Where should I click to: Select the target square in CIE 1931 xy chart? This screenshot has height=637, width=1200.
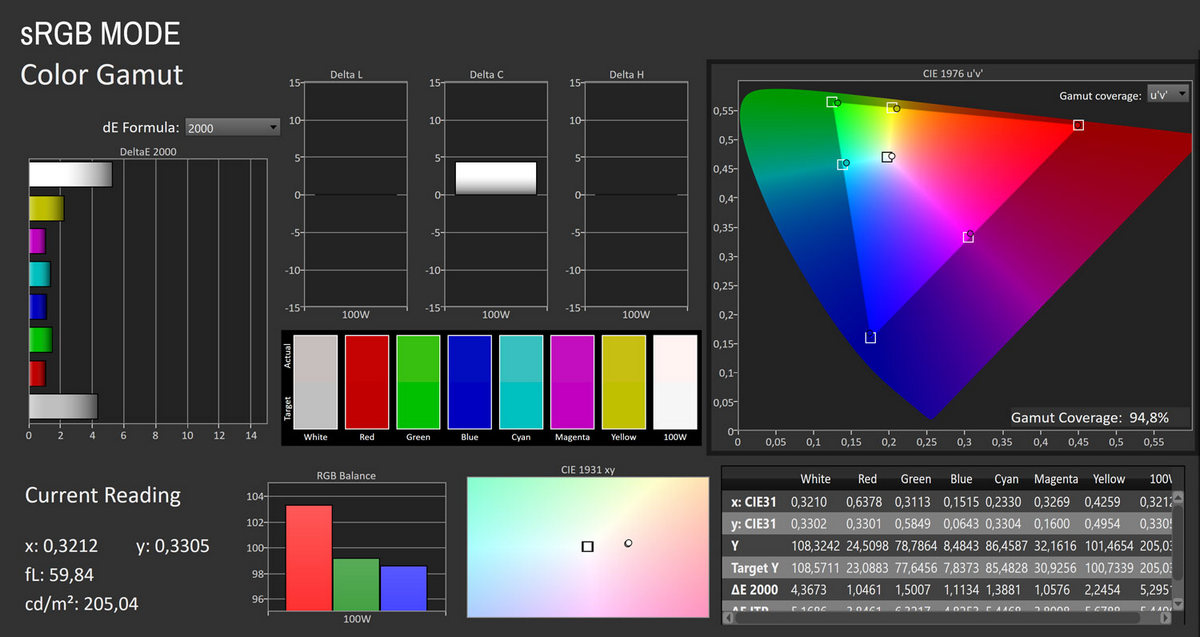(587, 546)
